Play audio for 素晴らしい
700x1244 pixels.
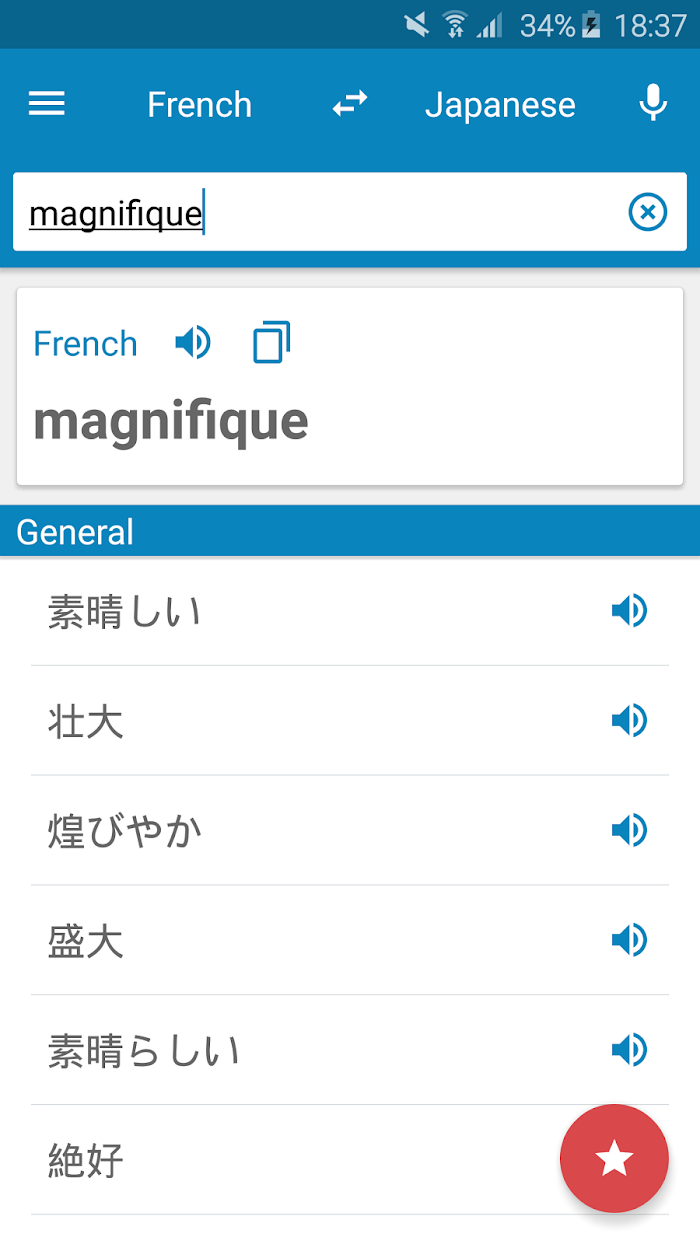click(x=629, y=1051)
